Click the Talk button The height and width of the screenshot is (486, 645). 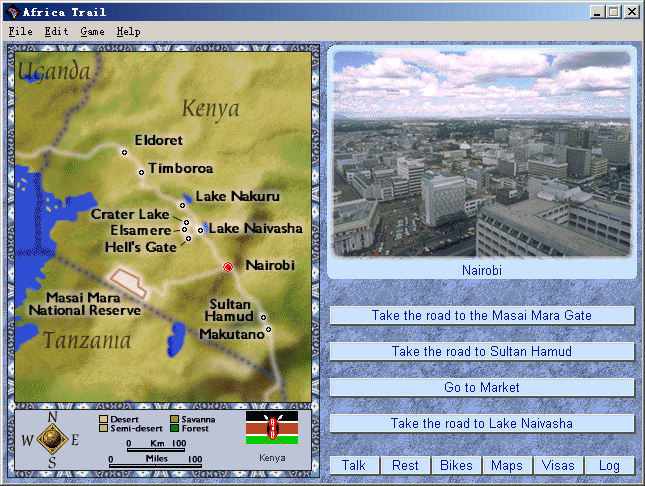354,465
